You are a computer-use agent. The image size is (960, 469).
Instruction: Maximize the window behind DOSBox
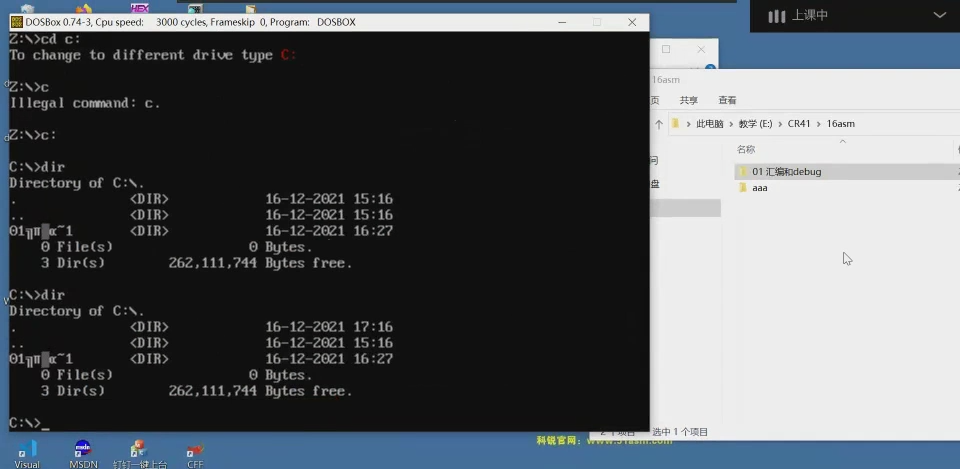tap(666, 49)
